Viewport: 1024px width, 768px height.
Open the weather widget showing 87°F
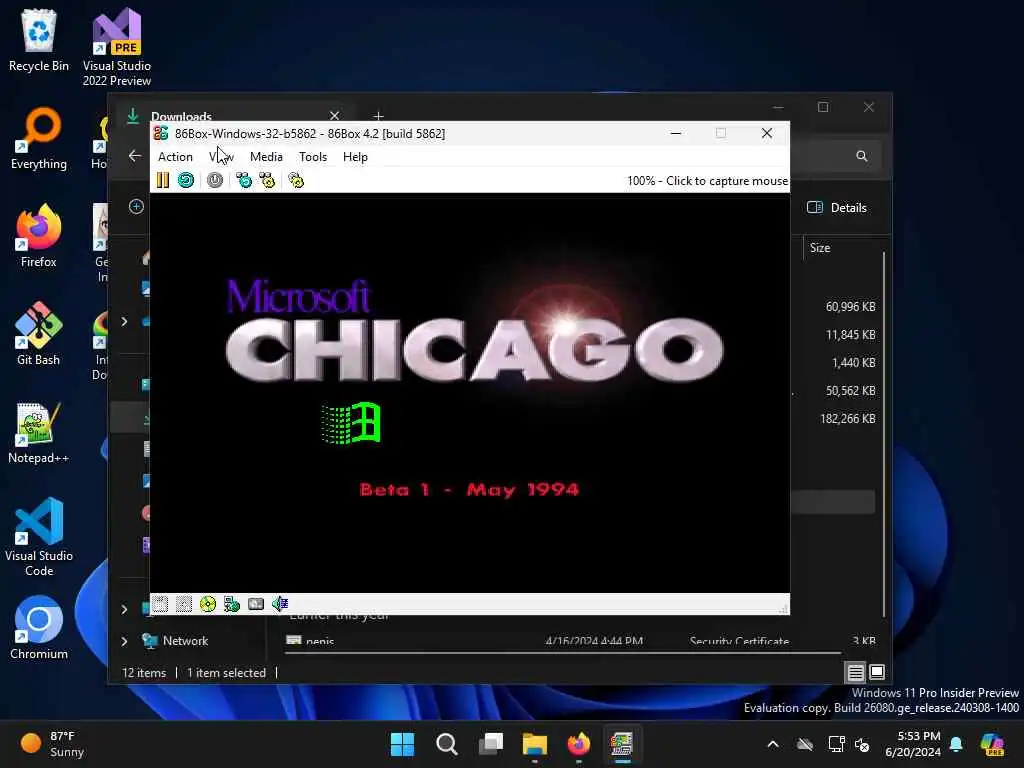pyautogui.click(x=52, y=744)
